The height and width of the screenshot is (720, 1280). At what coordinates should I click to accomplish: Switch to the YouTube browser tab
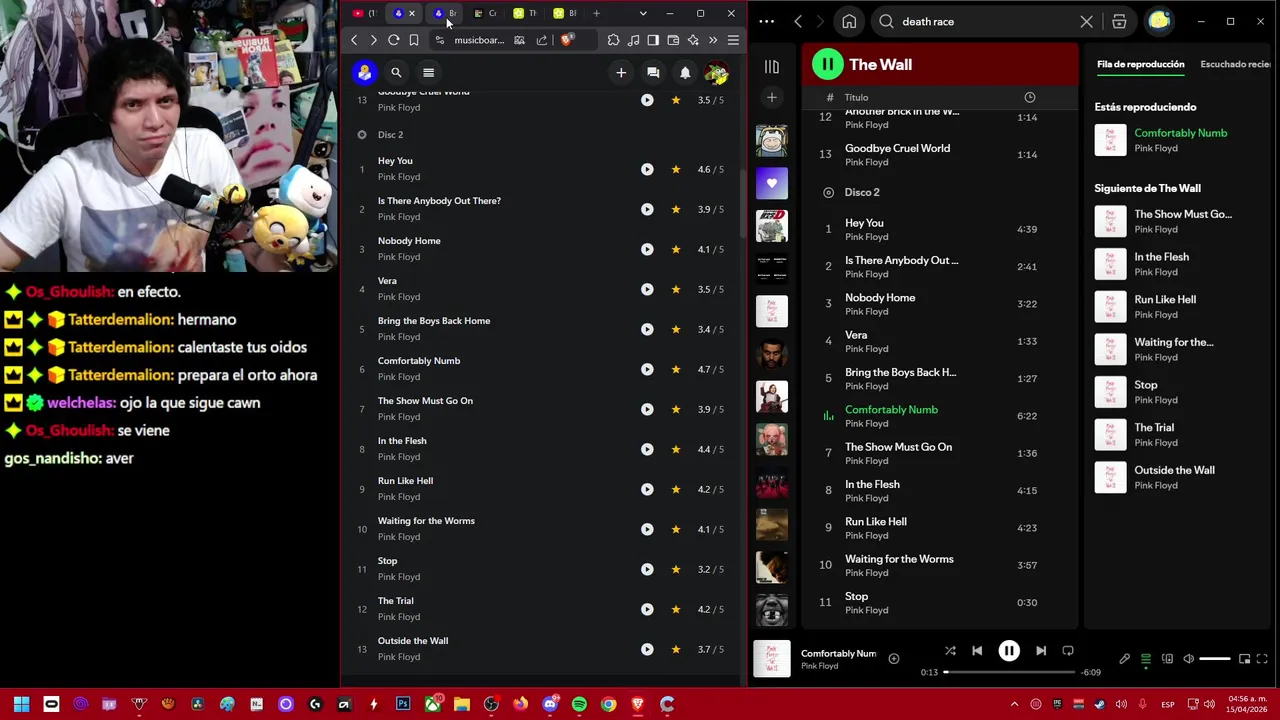[362, 13]
